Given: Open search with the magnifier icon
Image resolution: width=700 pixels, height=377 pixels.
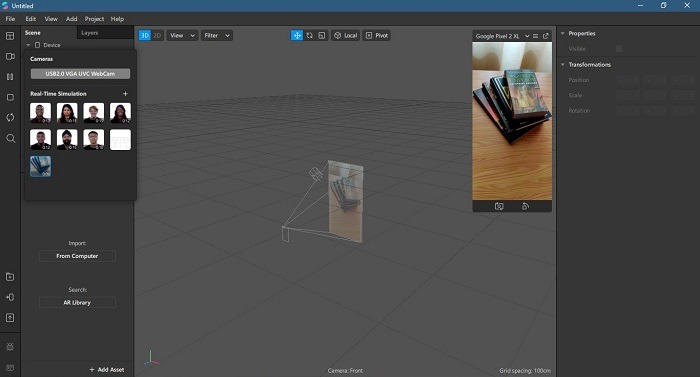Looking at the screenshot, I should (10, 138).
